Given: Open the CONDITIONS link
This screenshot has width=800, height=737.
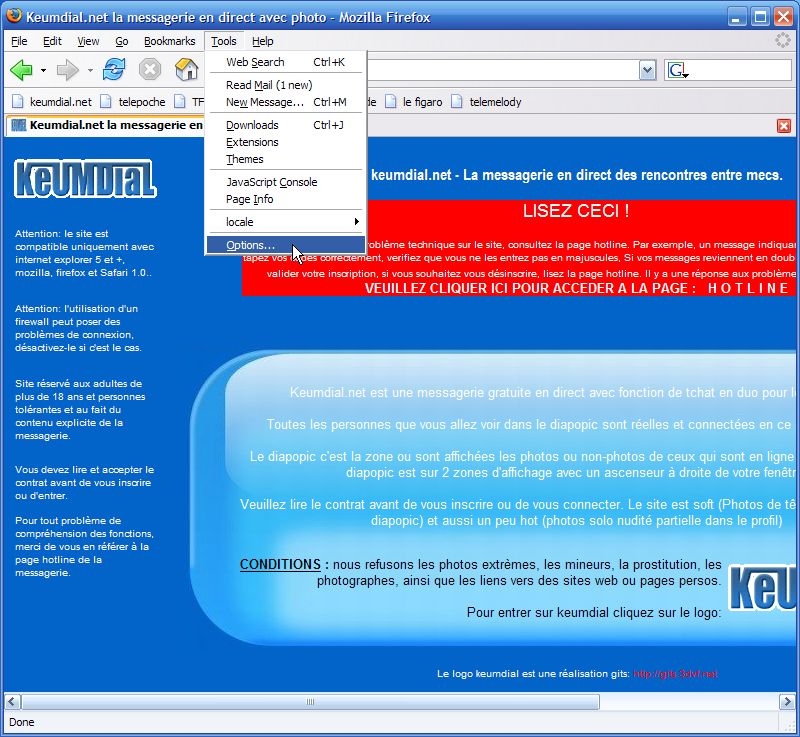Looking at the screenshot, I should click(280, 565).
